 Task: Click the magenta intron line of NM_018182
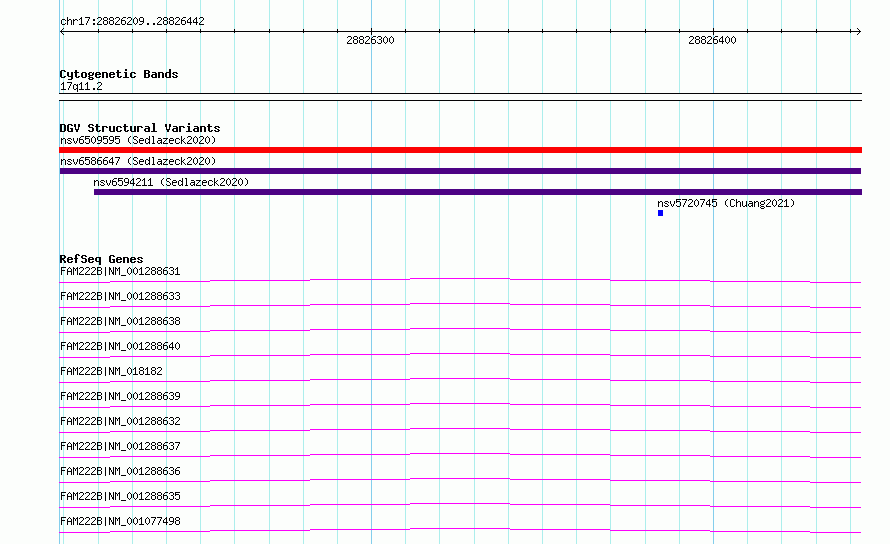[x=460, y=379]
